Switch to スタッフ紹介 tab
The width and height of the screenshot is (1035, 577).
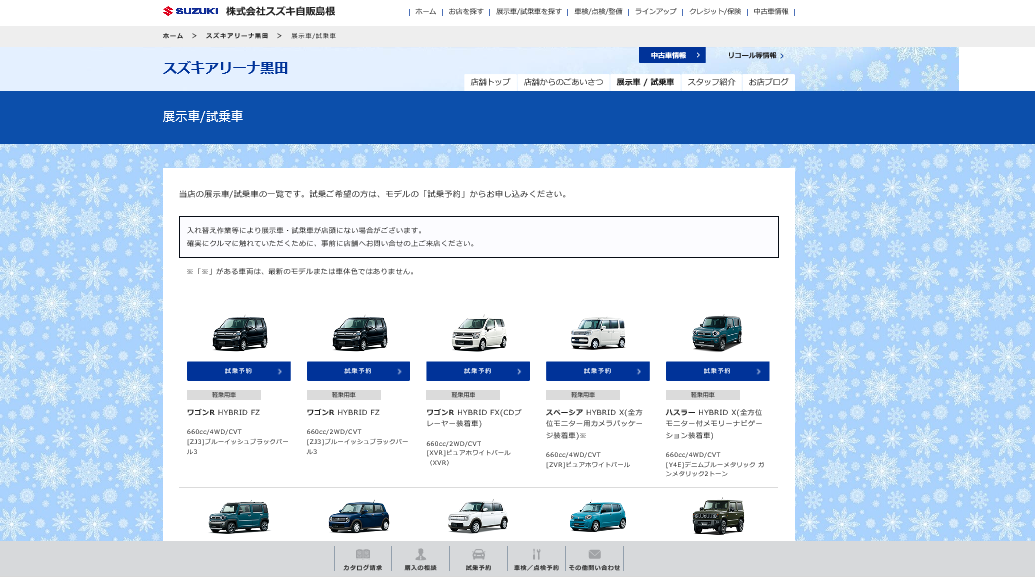coord(711,82)
